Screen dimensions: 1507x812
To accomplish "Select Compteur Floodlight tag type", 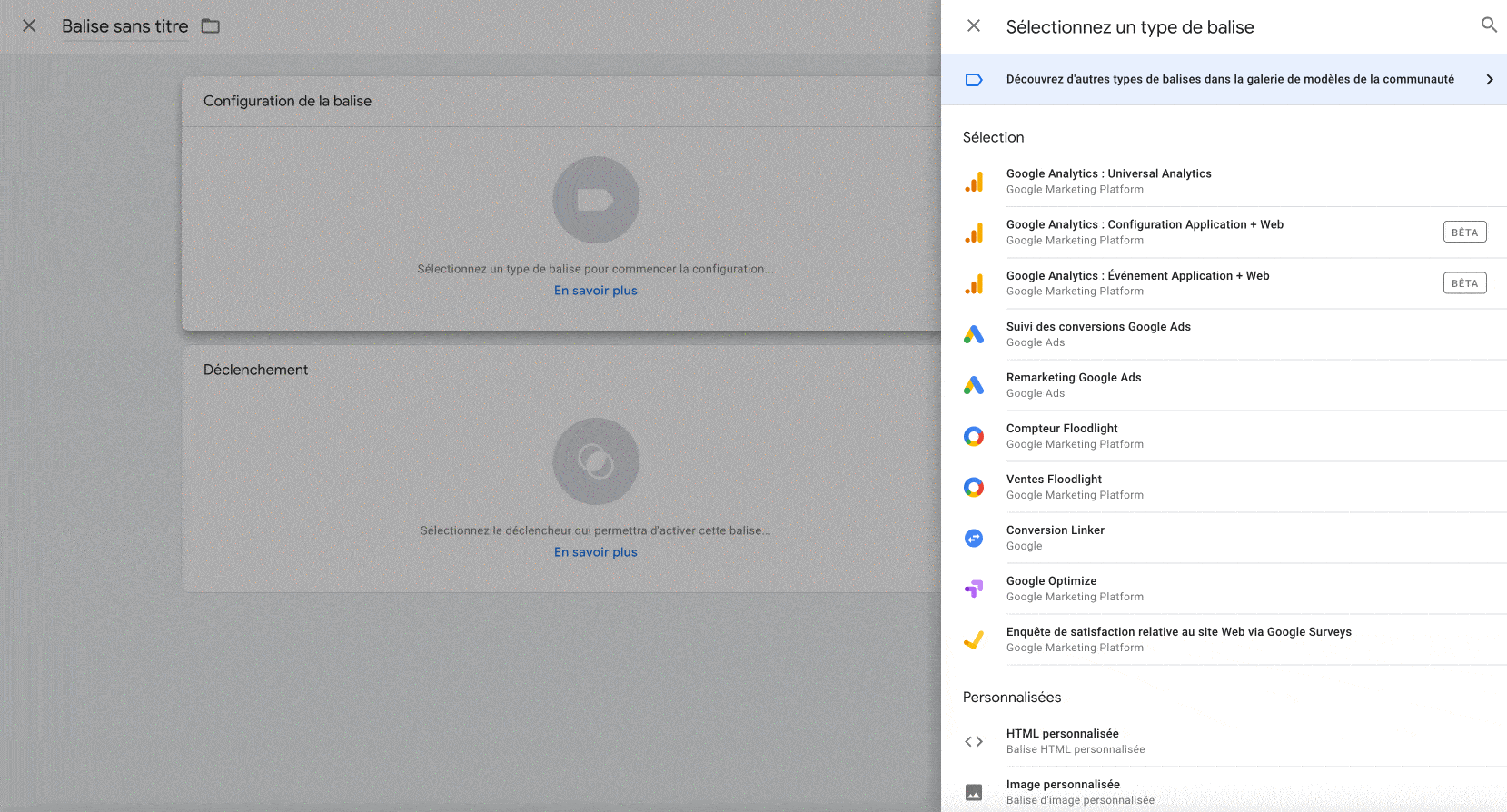I will coord(1224,436).
